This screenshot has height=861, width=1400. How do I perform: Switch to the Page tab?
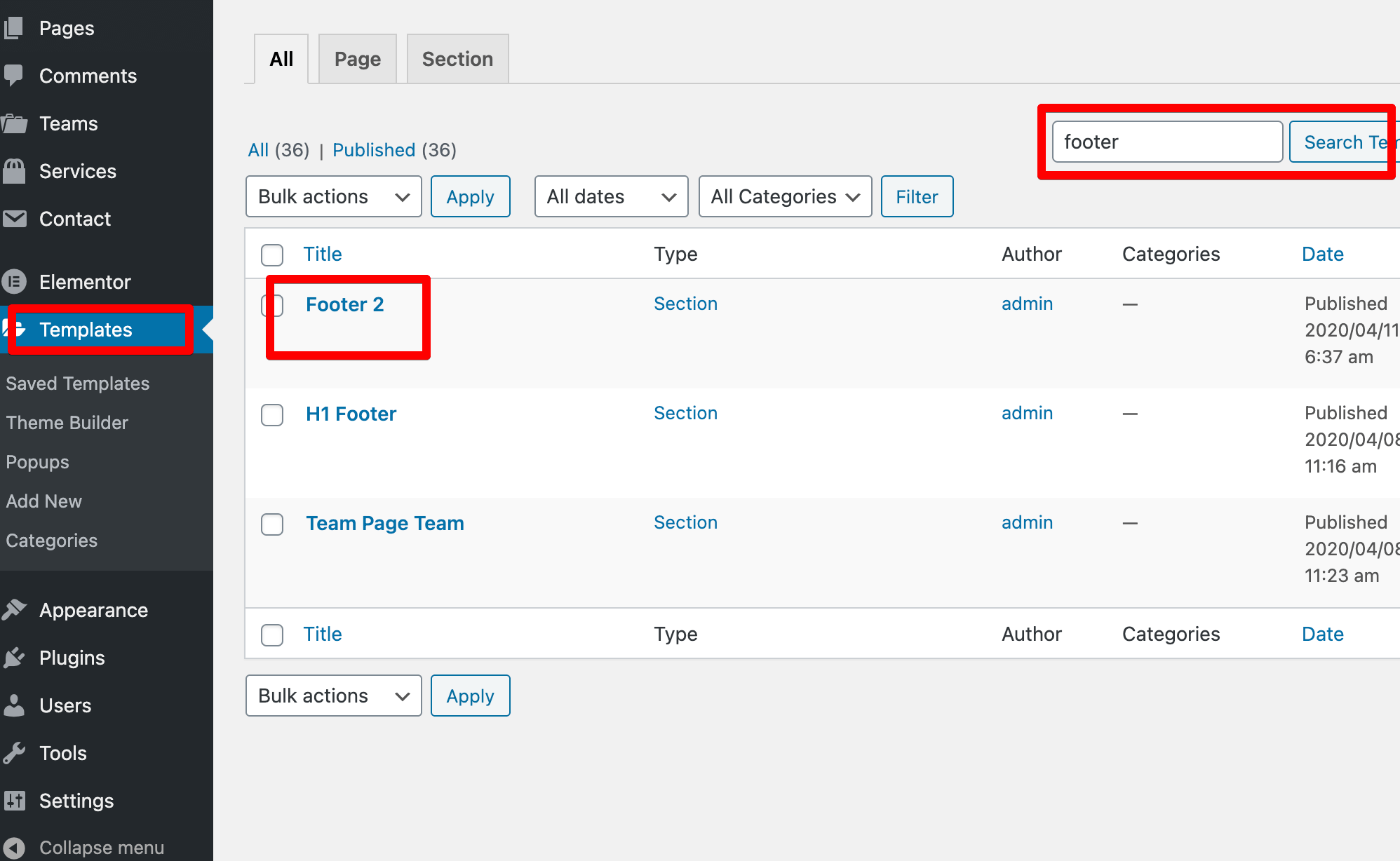(x=357, y=59)
